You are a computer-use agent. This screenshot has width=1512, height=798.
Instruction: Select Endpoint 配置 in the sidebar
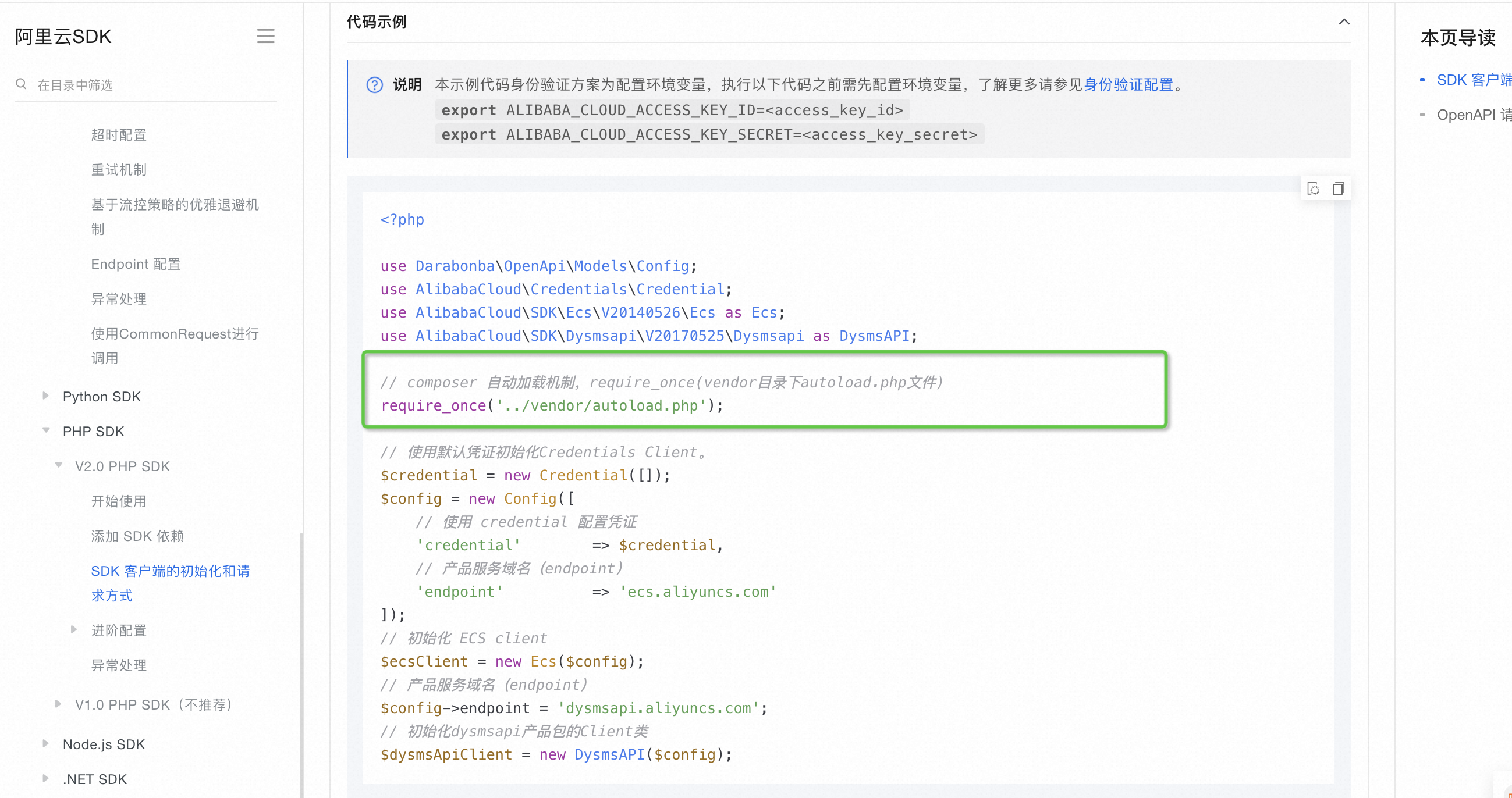pos(136,264)
